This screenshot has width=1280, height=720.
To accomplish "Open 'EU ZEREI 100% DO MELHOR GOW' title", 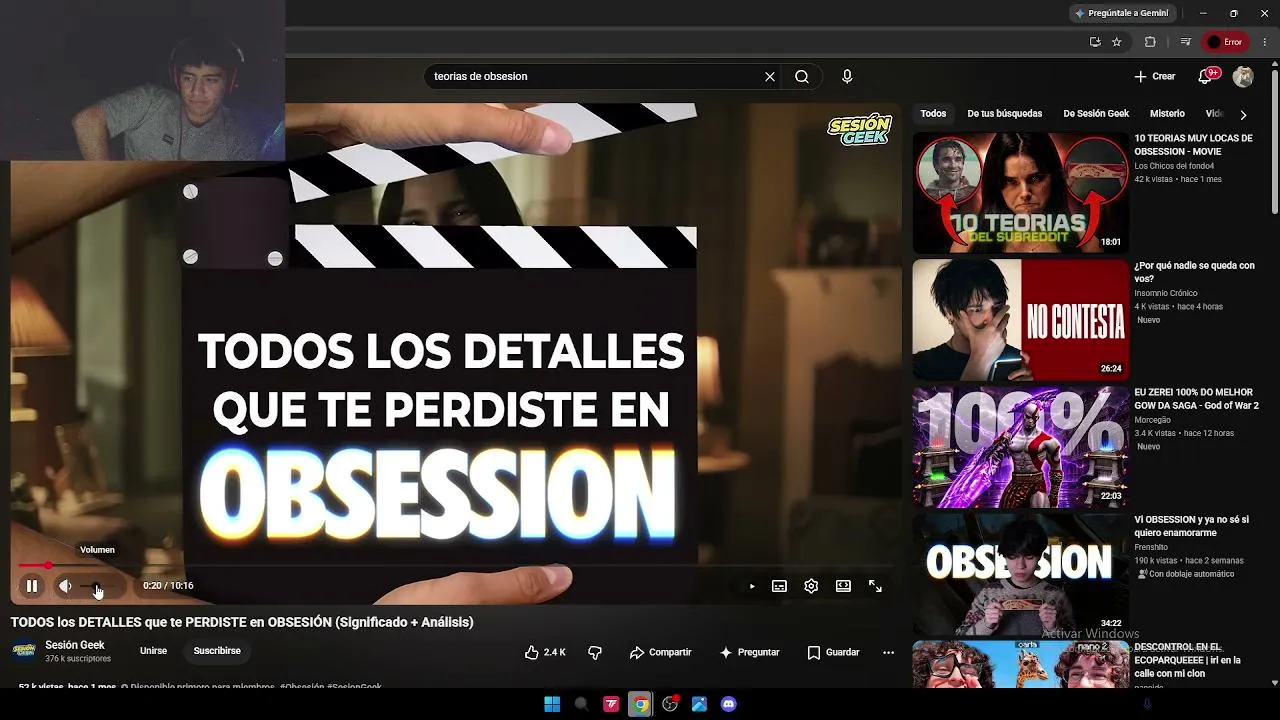I will (x=1196, y=399).
